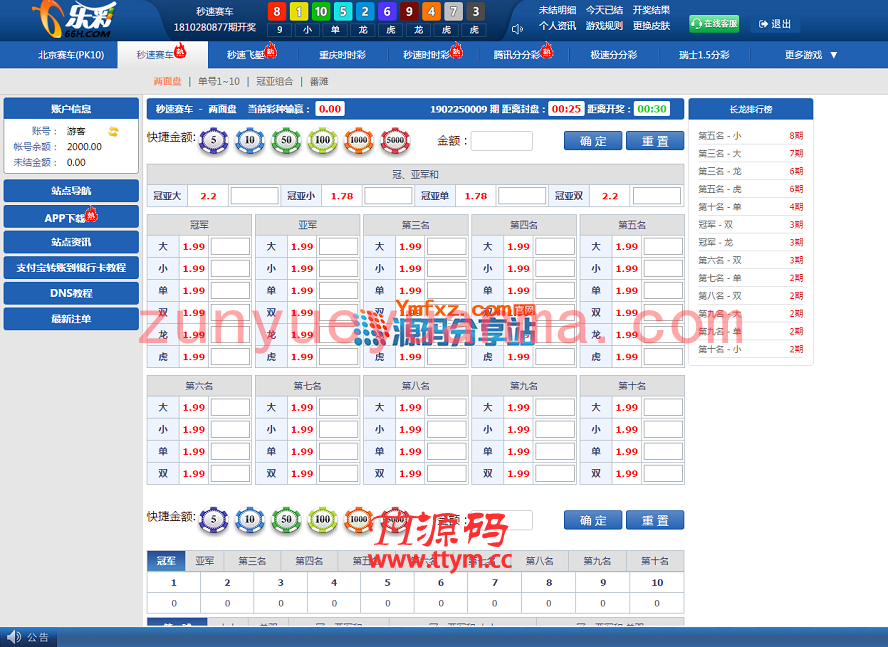Viewport: 888px width, 647px height.
Task: Select the top row 1000 chip
Action: [x=358, y=141]
